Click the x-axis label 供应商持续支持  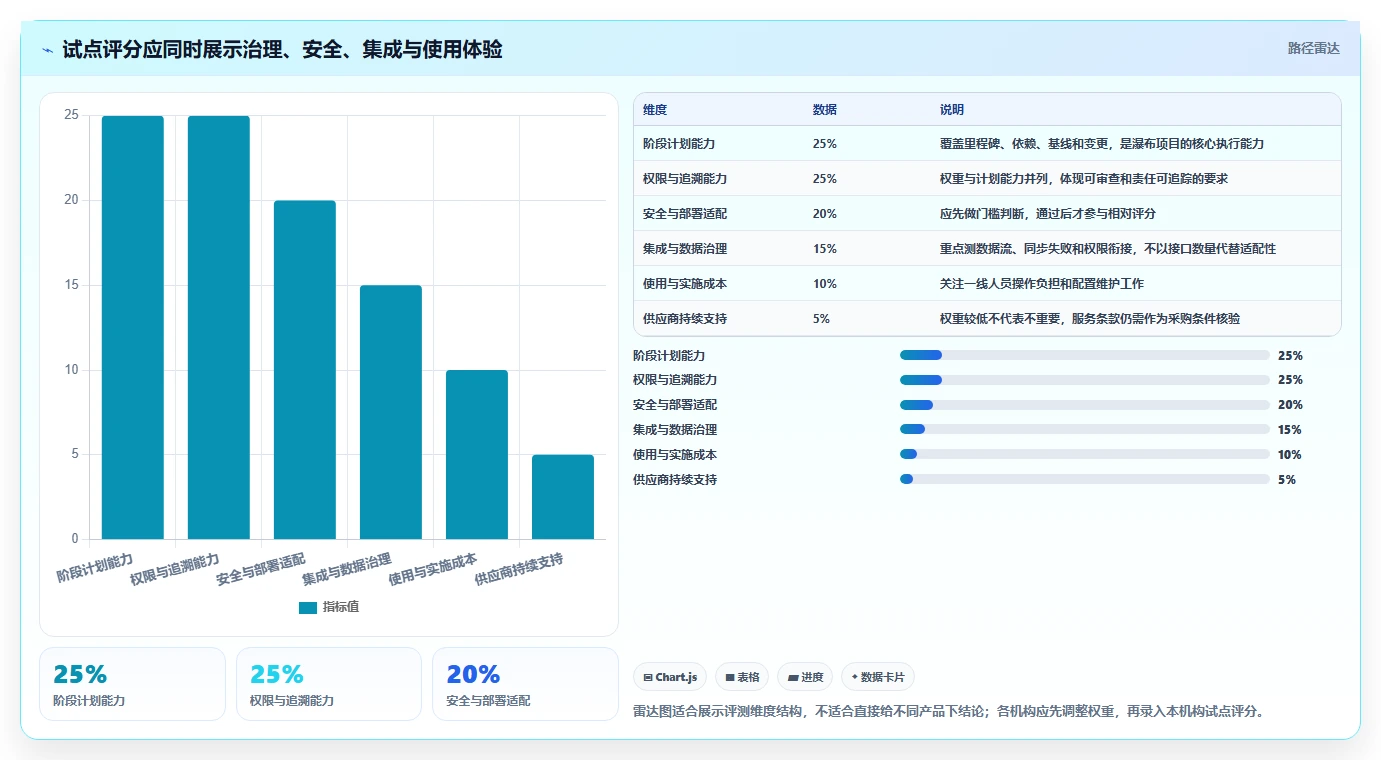(x=519, y=570)
